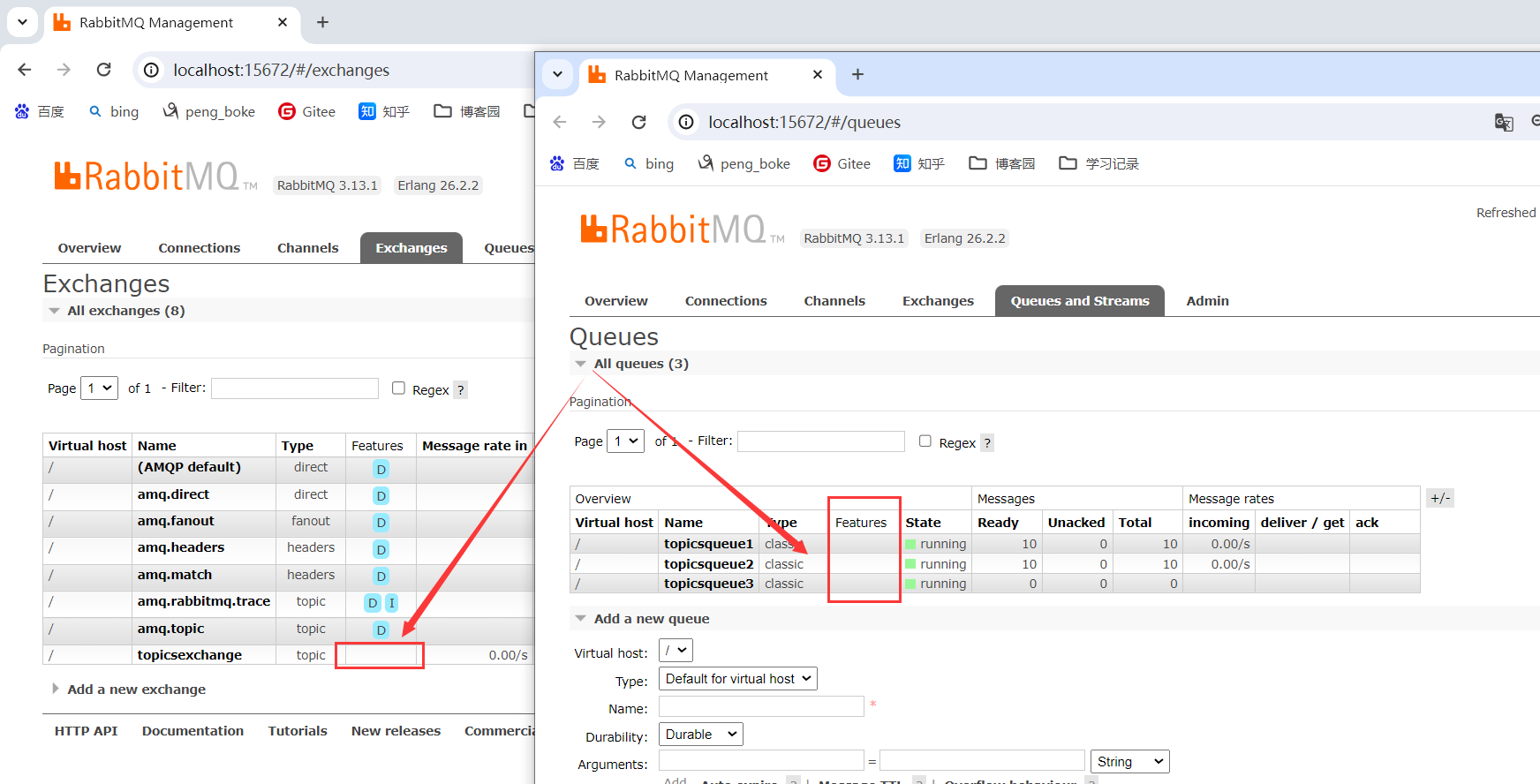This screenshot has width=1540, height=784.
Task: Click durable D badge of amq.topic
Action: tap(381, 629)
